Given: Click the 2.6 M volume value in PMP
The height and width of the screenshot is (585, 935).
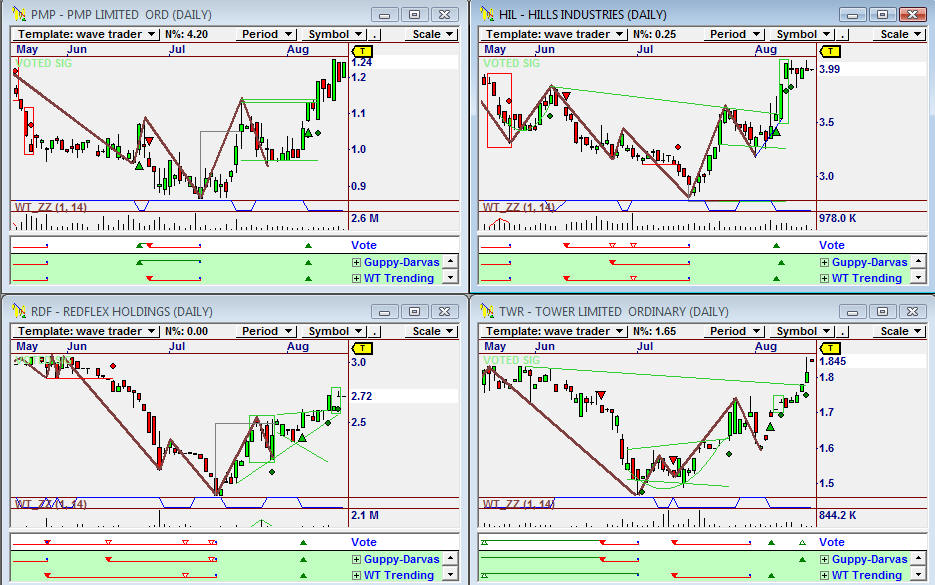Looking at the screenshot, I should point(365,218).
